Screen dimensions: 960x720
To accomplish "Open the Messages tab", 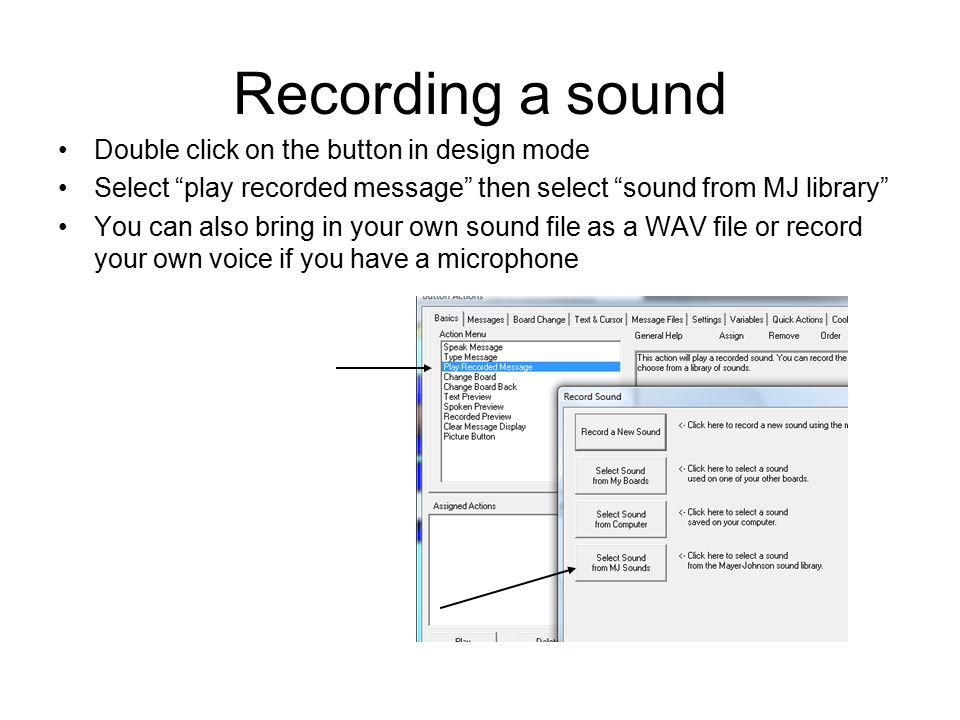I will click(486, 320).
